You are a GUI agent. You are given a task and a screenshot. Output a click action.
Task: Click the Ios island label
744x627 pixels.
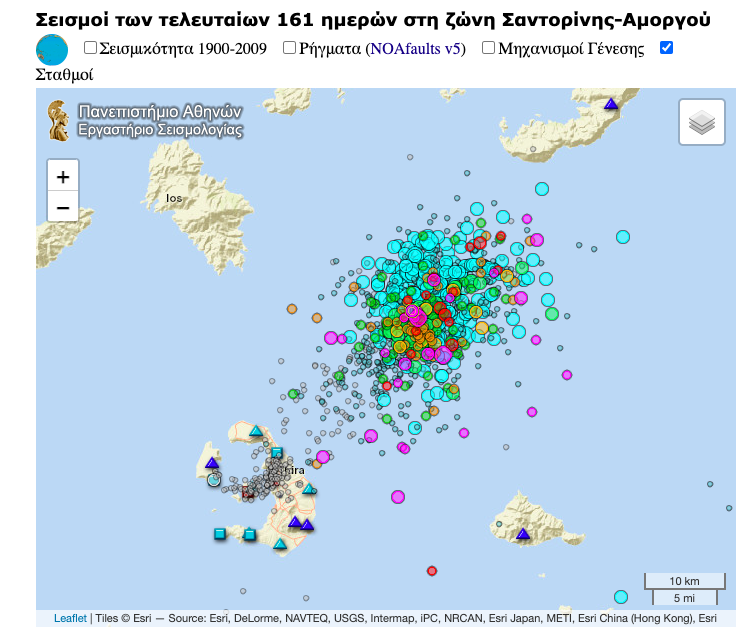point(174,198)
